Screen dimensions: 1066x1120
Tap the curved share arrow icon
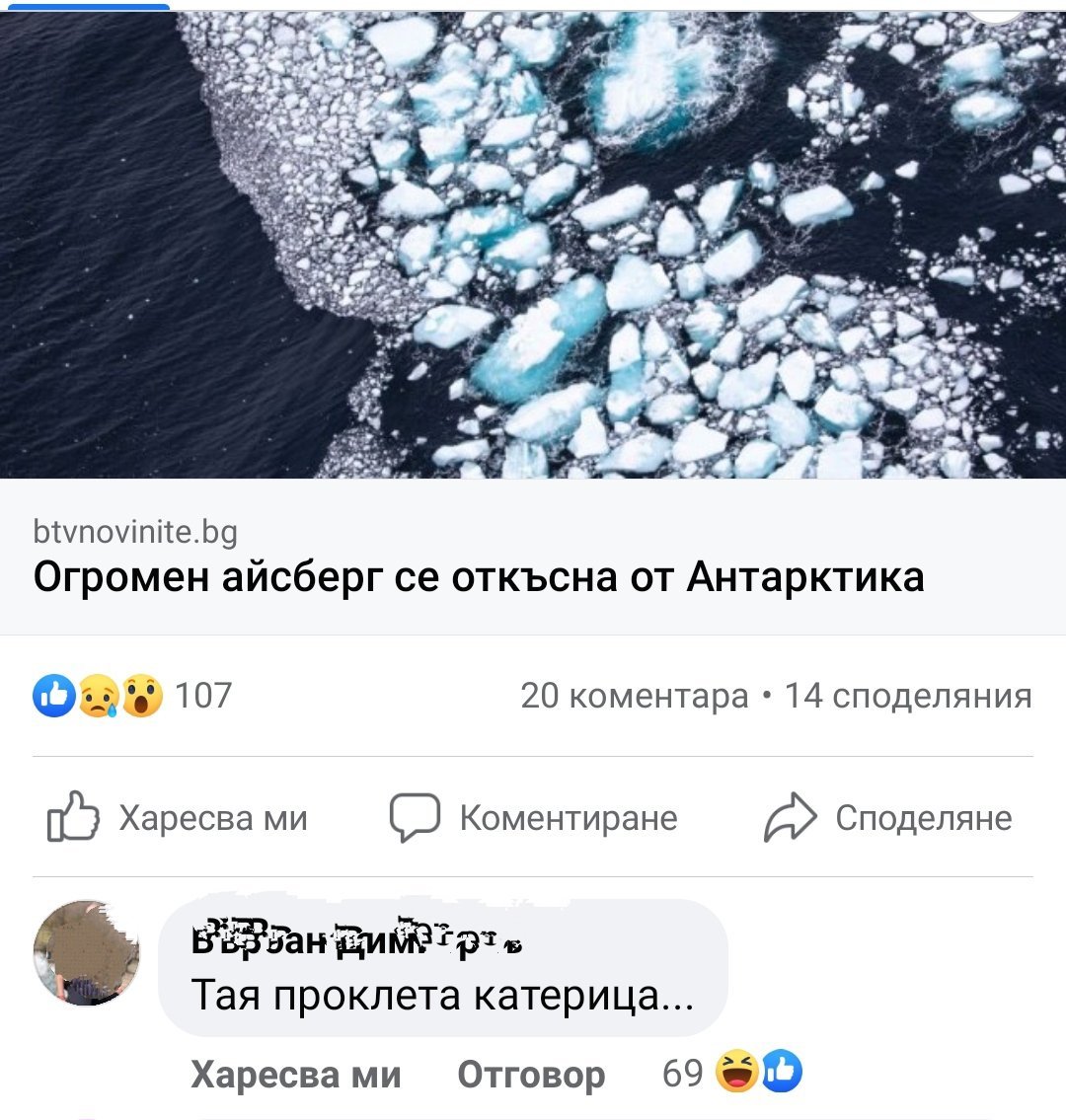[x=791, y=817]
